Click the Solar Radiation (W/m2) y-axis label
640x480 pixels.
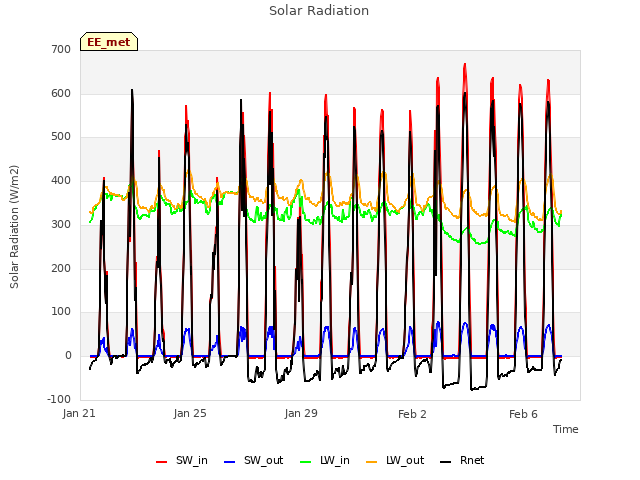[x=14, y=227]
